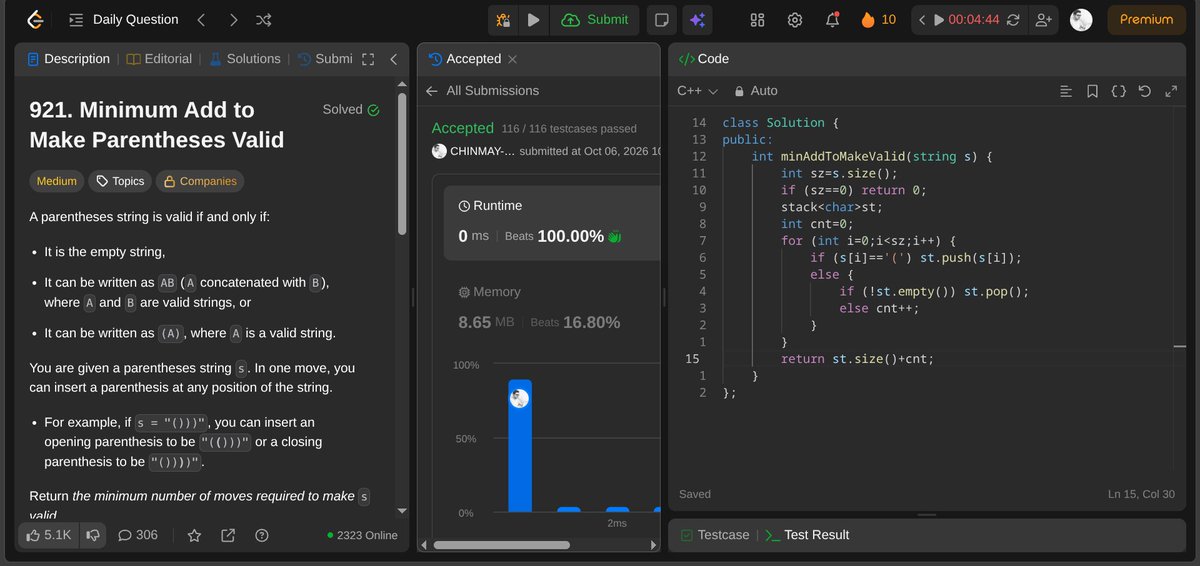
Task: Open the notes sticky icon
Action: 661,19
